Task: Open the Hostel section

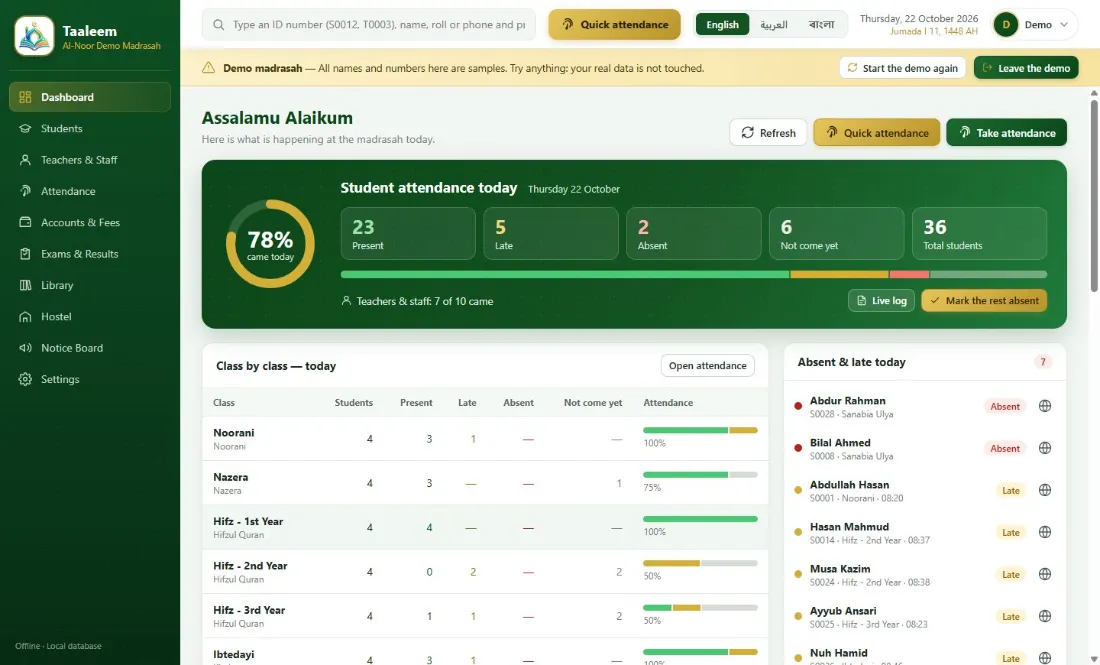Action: click(90, 316)
